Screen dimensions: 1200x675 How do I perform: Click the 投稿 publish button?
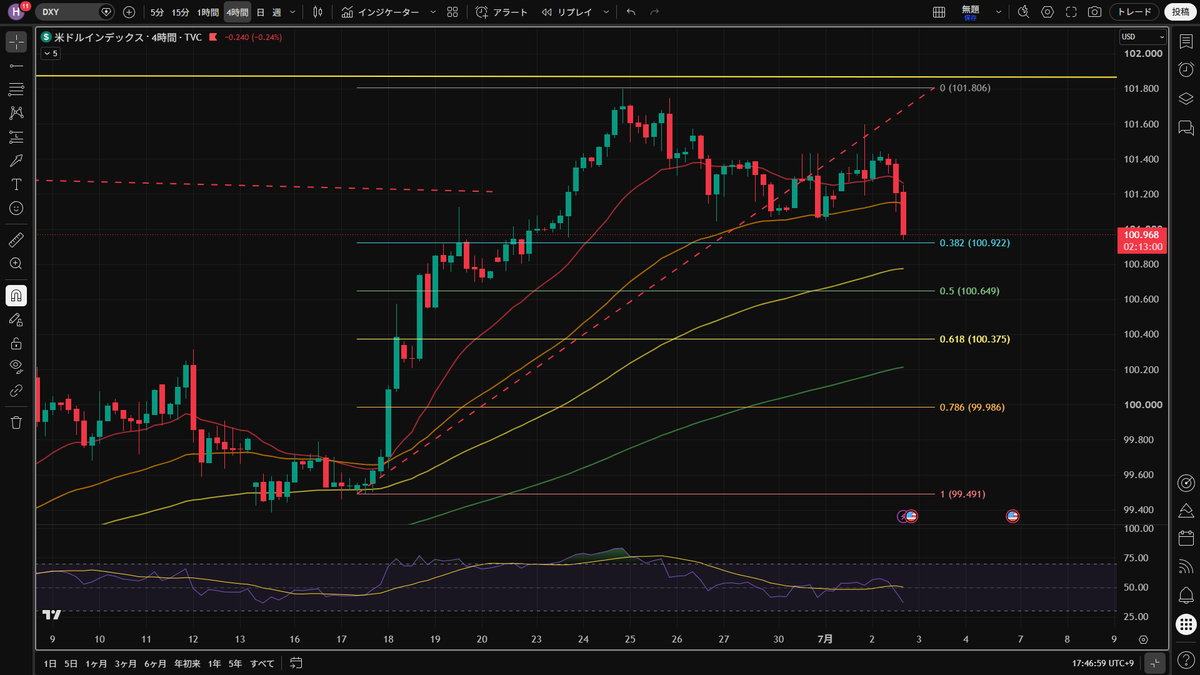point(1180,12)
